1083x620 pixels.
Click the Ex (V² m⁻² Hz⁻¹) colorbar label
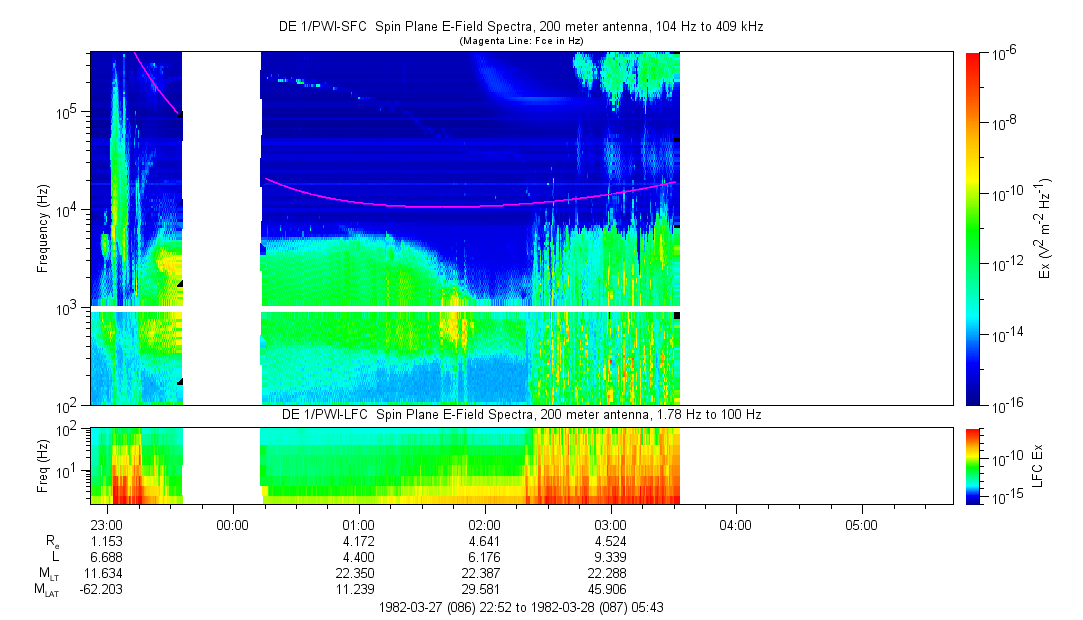pos(1045,228)
